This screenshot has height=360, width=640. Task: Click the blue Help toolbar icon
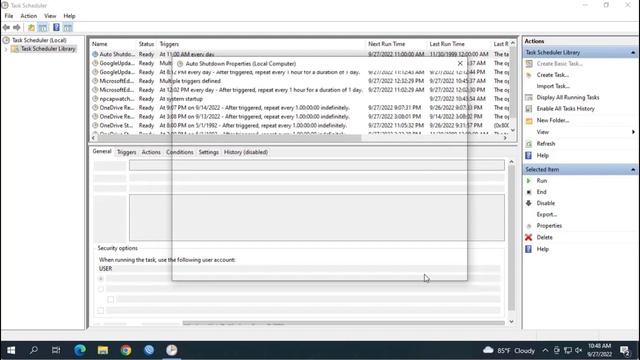pyautogui.click(x=56, y=27)
